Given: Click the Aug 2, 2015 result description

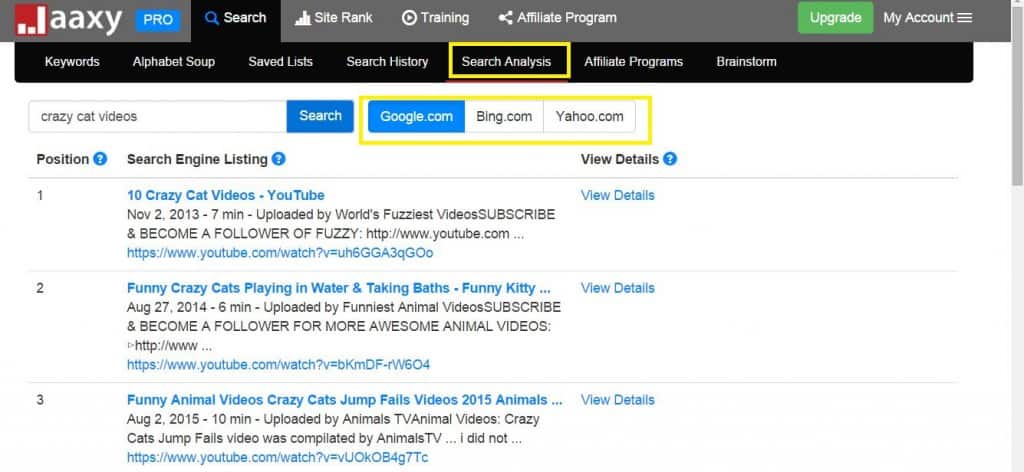Looking at the screenshot, I should pyautogui.click(x=333, y=429).
